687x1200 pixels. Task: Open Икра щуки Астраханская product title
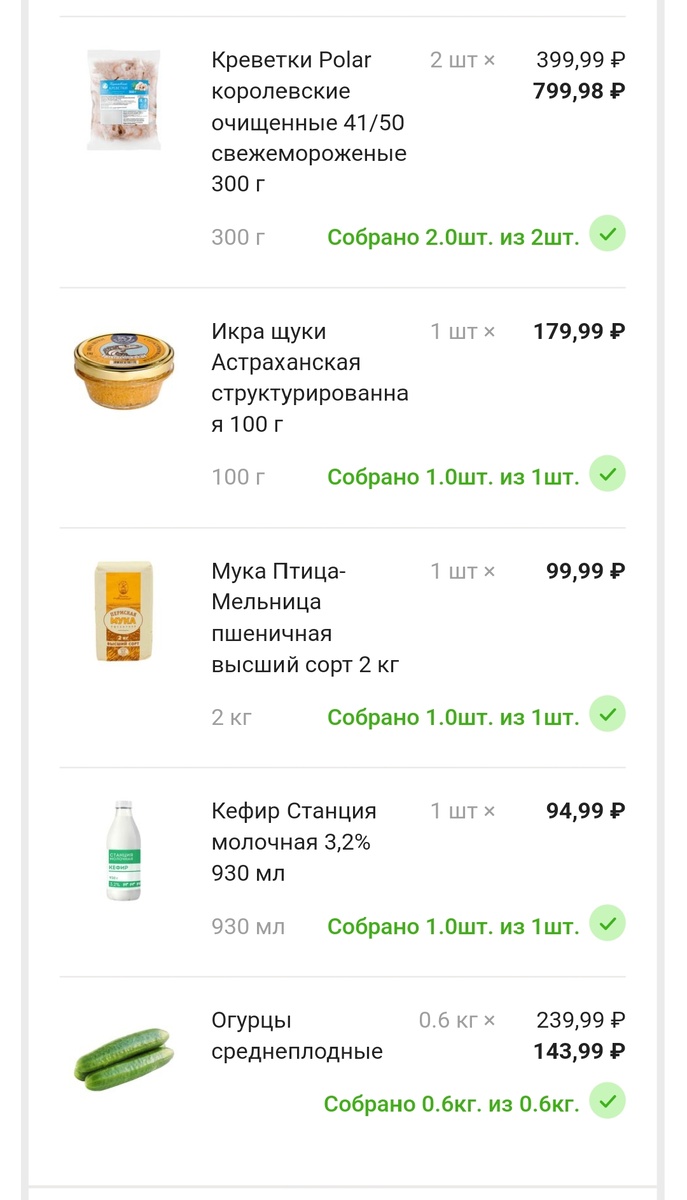point(308,377)
